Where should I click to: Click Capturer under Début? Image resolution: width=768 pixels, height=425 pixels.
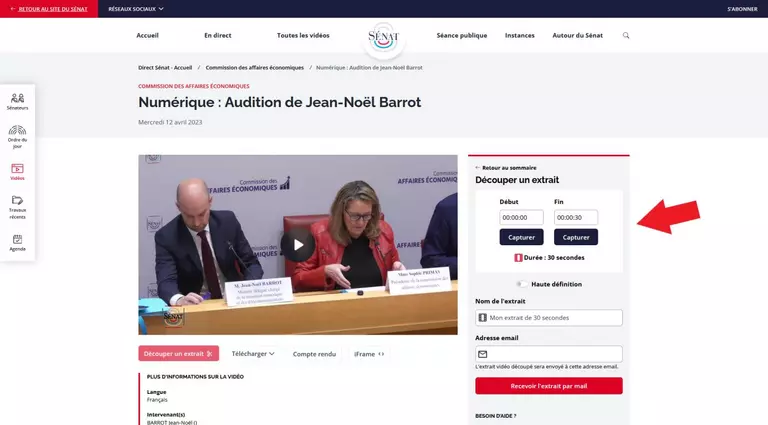[521, 237]
